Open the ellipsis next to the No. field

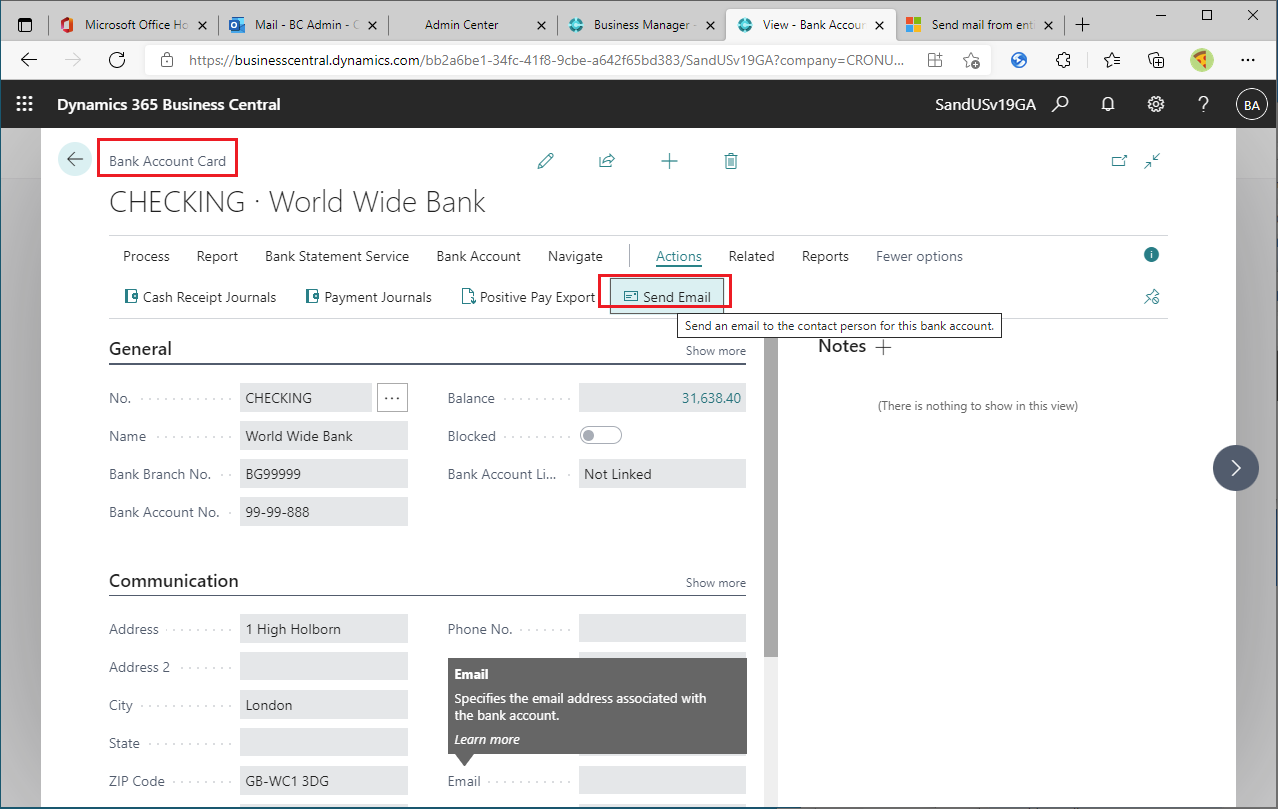coord(392,397)
